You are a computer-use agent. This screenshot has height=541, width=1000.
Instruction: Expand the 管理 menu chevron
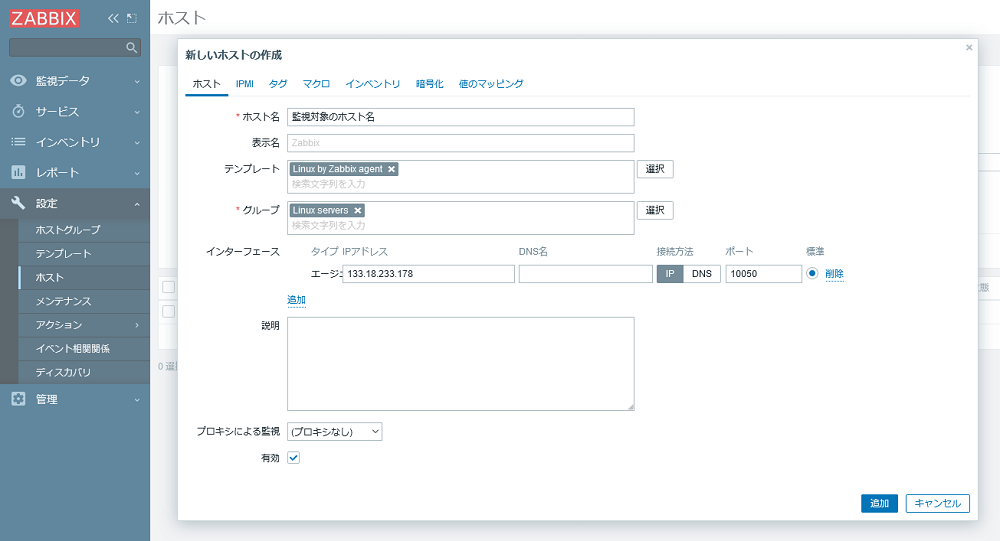point(137,400)
